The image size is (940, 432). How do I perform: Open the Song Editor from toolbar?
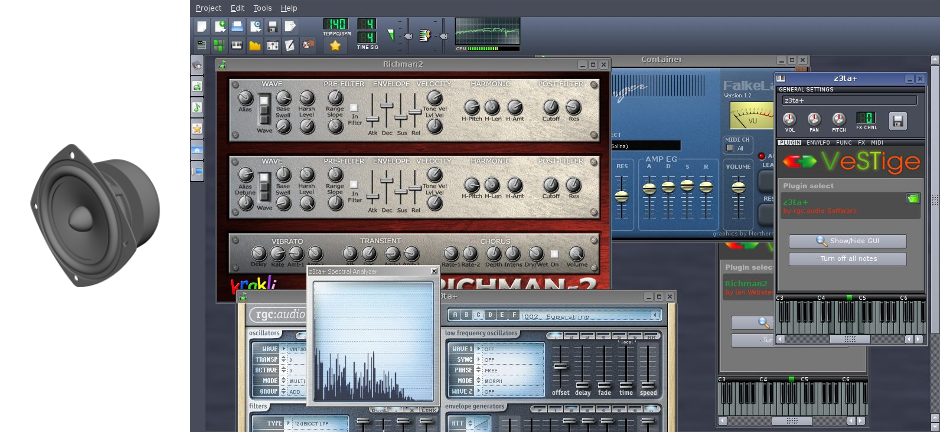pos(201,45)
